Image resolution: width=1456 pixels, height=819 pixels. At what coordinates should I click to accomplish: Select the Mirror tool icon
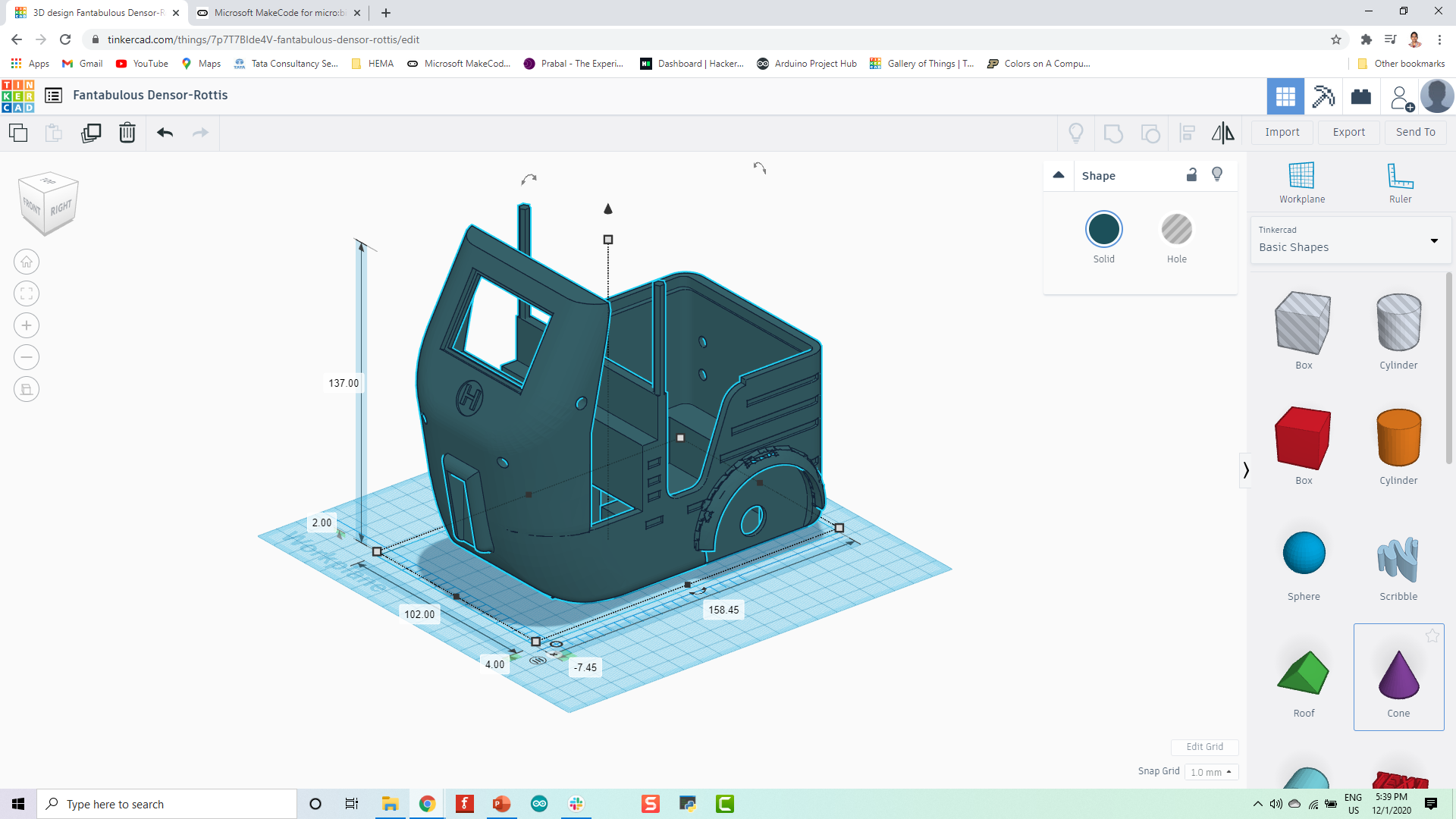pyautogui.click(x=1222, y=133)
